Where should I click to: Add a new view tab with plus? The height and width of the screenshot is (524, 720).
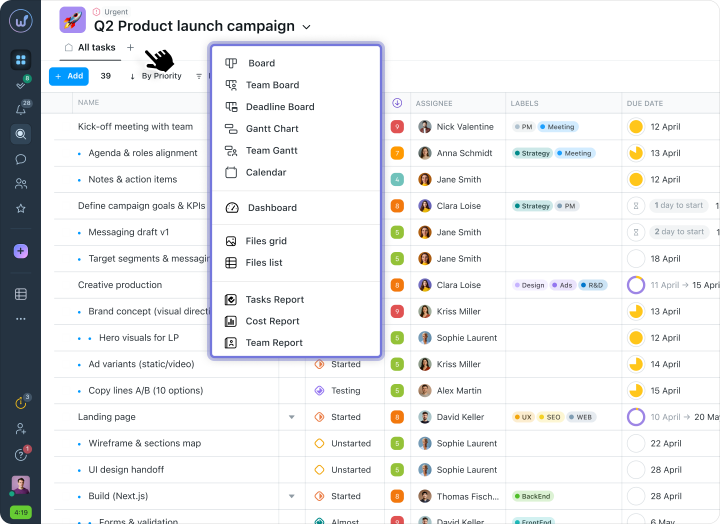130,47
